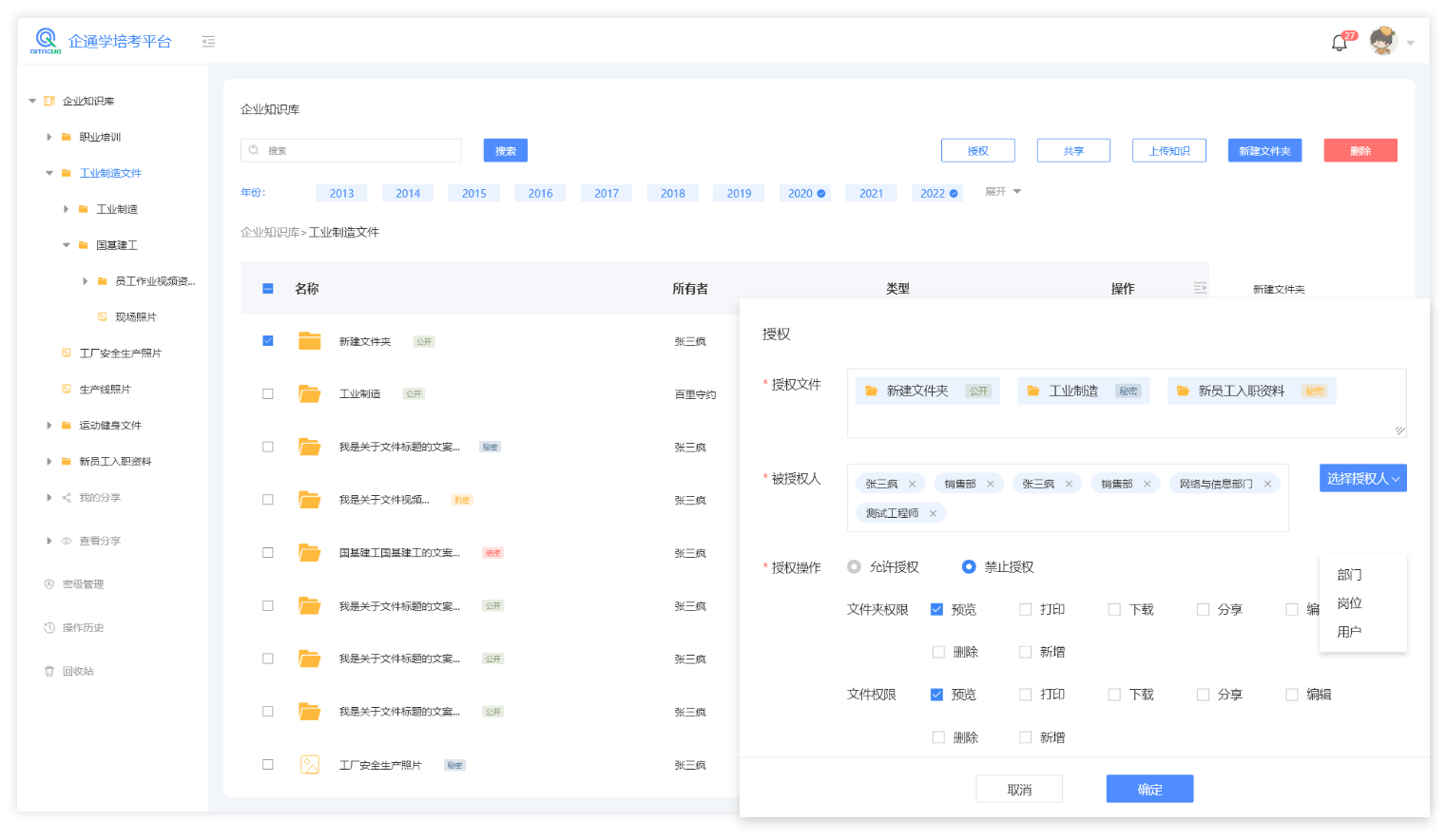Viewport: 1447px width, 840px height.
Task: Expand 新员工入职资料 sidebar tree node arrow
Action: [x=49, y=461]
